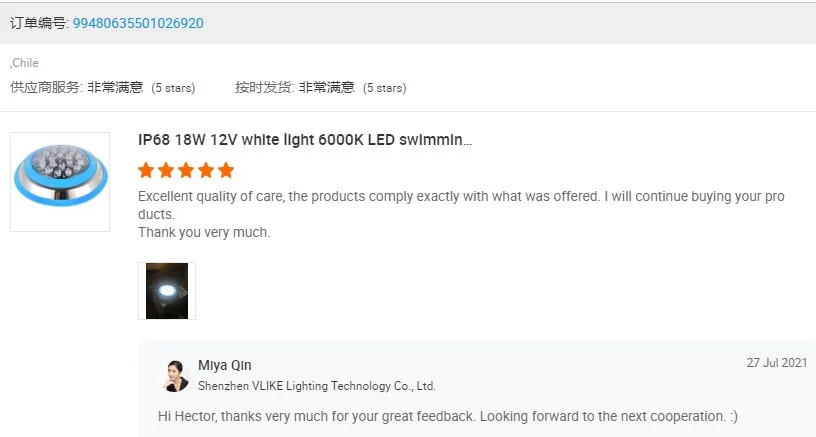The width and height of the screenshot is (816, 437).
Task: Click the 按时发货 rating label
Action: (264, 88)
